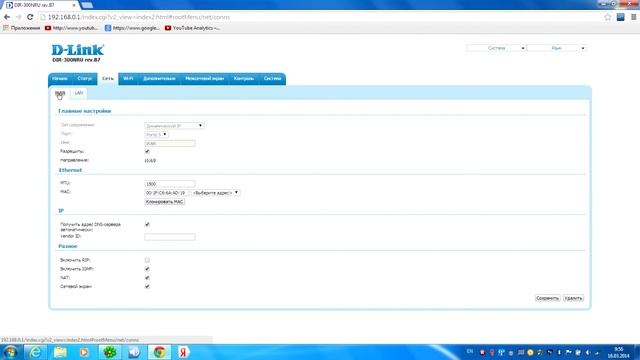Open the Межсетевой экран tab
This screenshot has width=640, height=360.
pos(204,78)
